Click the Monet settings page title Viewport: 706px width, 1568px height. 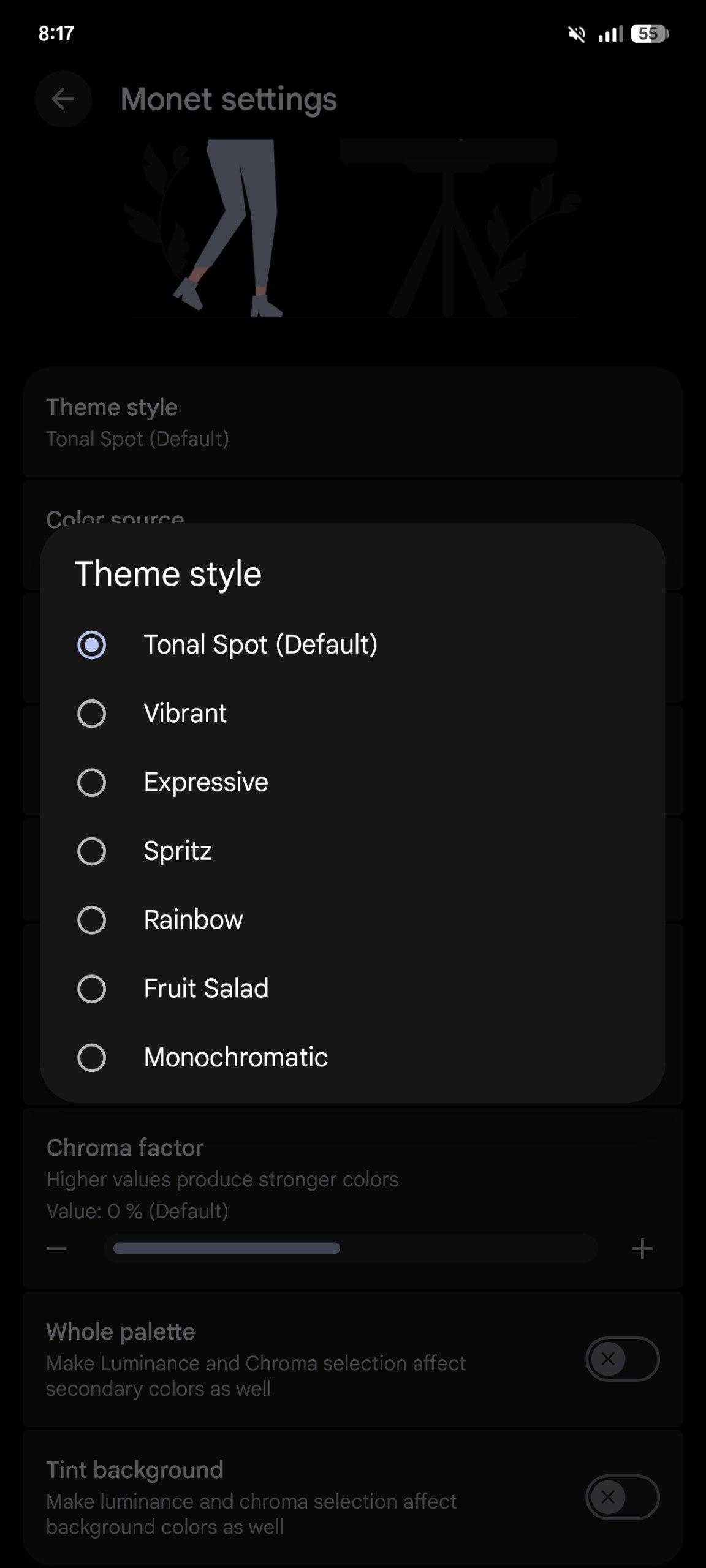tap(229, 99)
